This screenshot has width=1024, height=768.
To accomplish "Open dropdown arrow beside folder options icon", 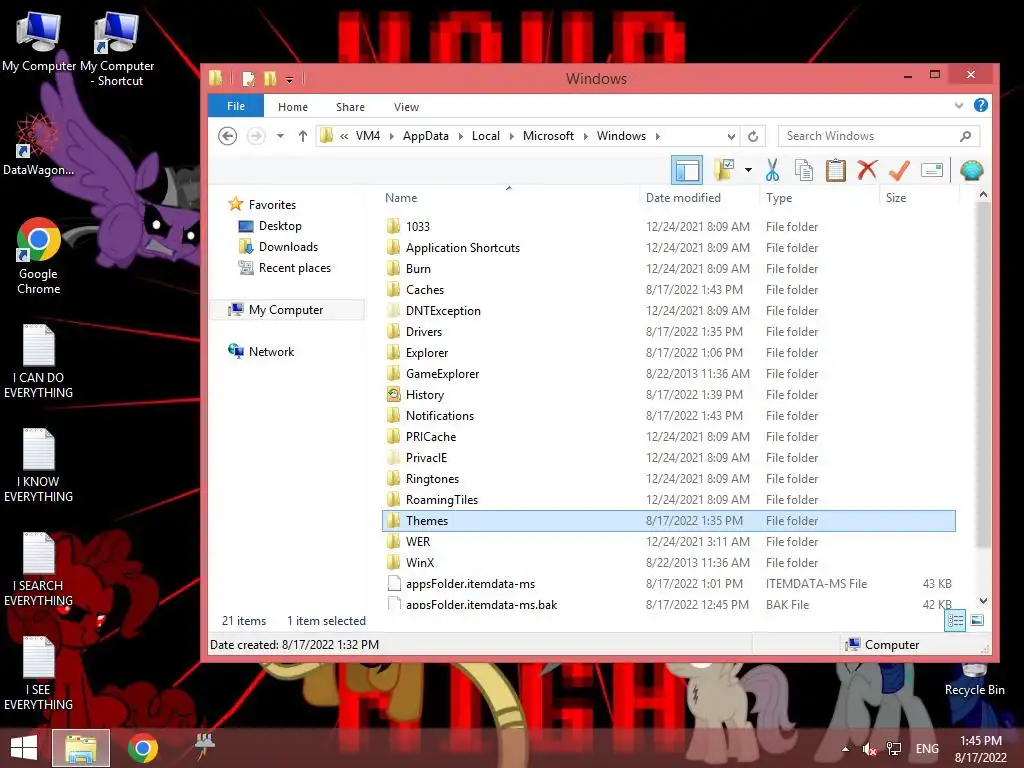I will tap(748, 170).
